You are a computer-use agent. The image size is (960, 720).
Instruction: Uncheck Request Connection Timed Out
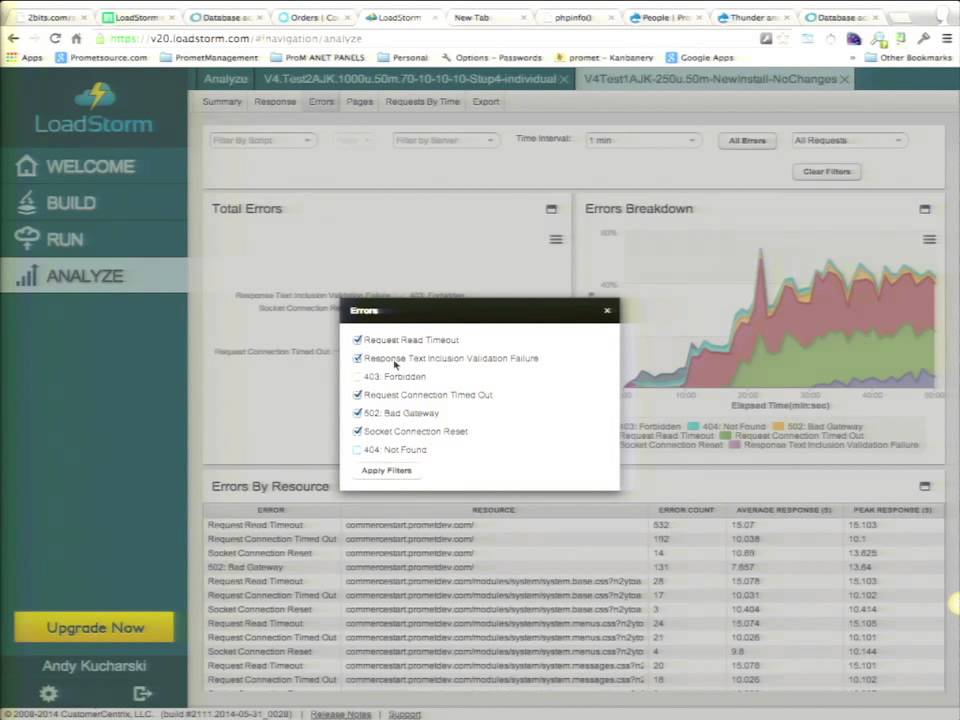[x=358, y=395]
